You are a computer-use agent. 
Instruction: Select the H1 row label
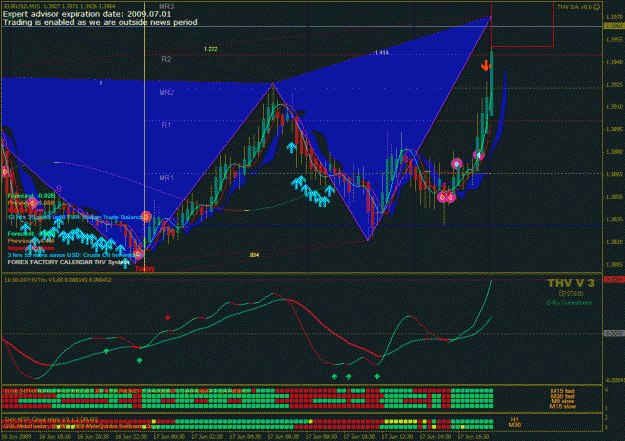[x=515, y=419]
